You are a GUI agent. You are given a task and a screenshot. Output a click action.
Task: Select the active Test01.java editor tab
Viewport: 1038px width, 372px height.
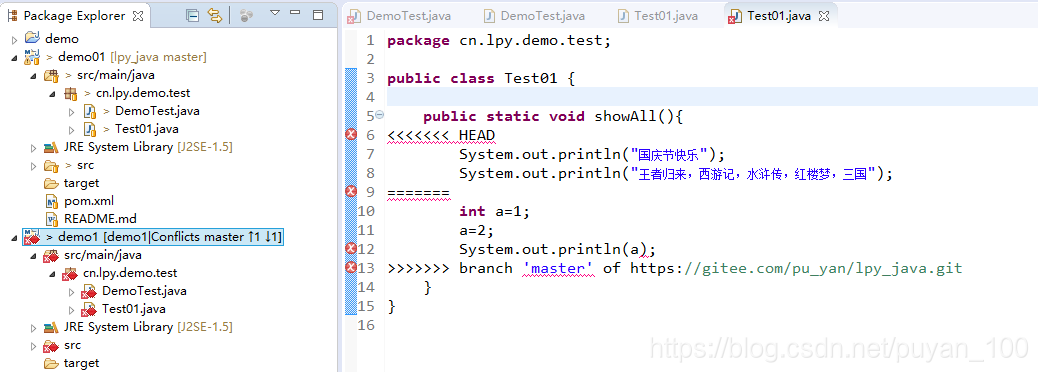(x=779, y=16)
